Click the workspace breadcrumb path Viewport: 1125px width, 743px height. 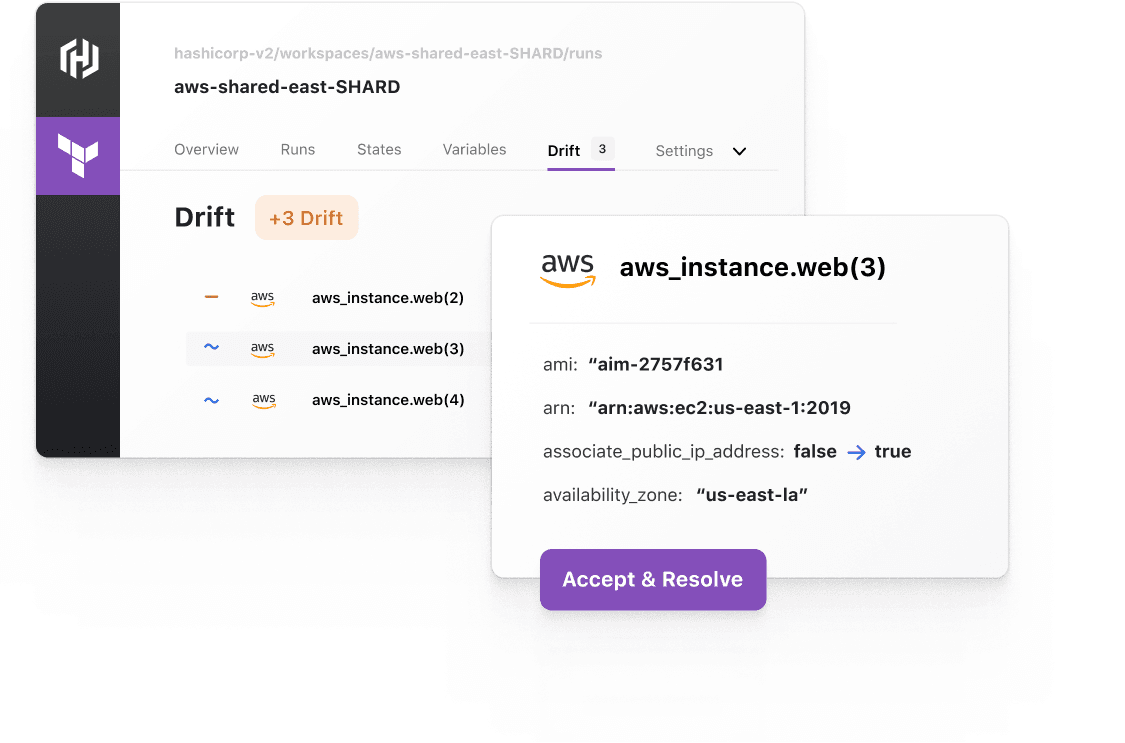pyautogui.click(x=388, y=54)
